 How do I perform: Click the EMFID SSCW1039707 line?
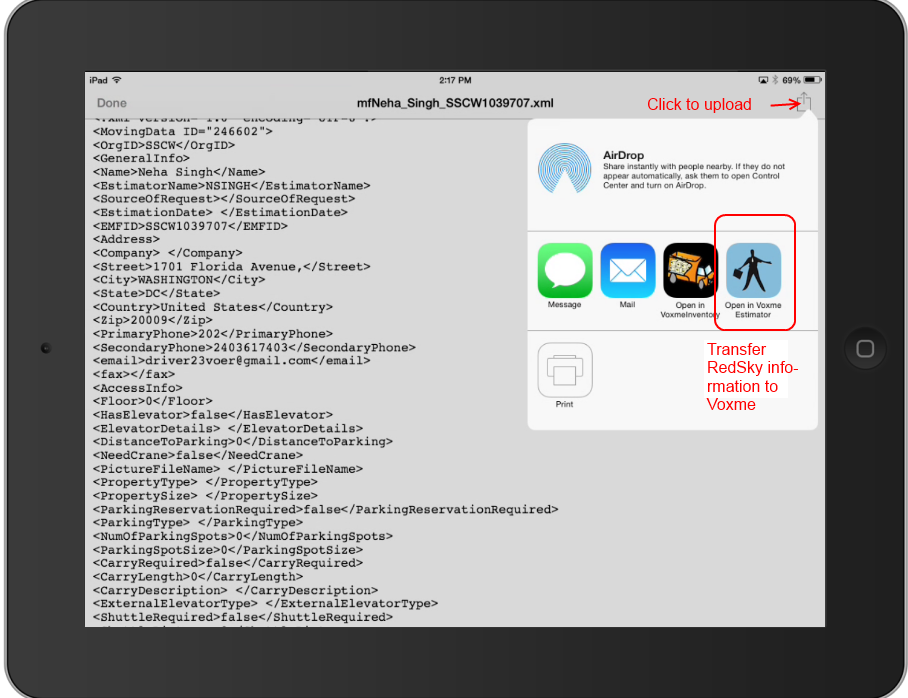pyautogui.click(x=190, y=226)
